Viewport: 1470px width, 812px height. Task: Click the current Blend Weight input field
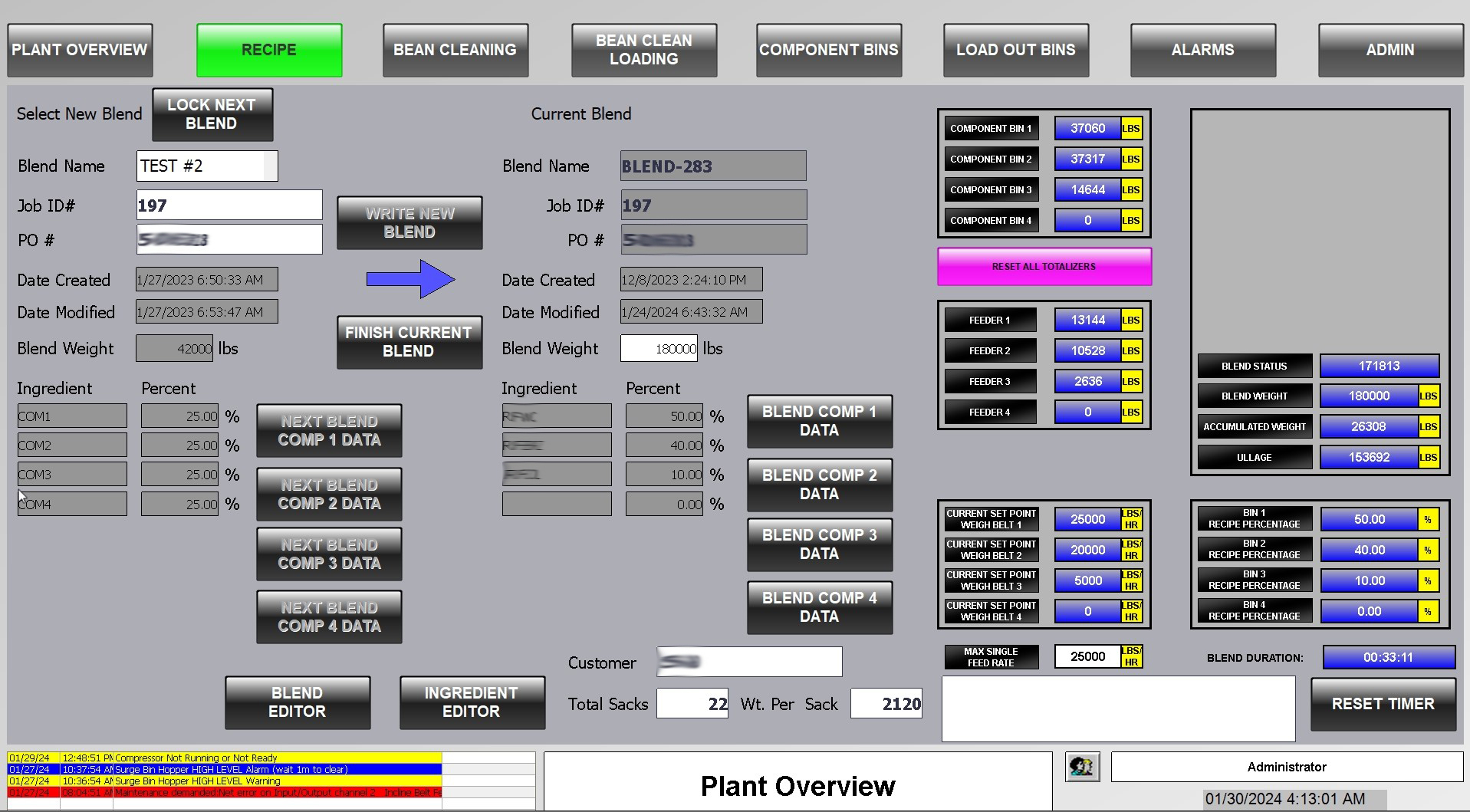point(659,349)
